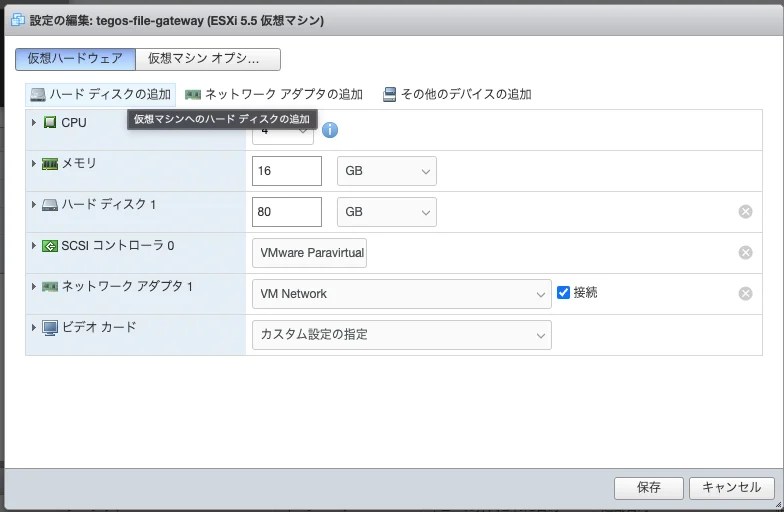Click the Hard disk 1 drive icon
This screenshot has height=512, width=784.
(50, 205)
